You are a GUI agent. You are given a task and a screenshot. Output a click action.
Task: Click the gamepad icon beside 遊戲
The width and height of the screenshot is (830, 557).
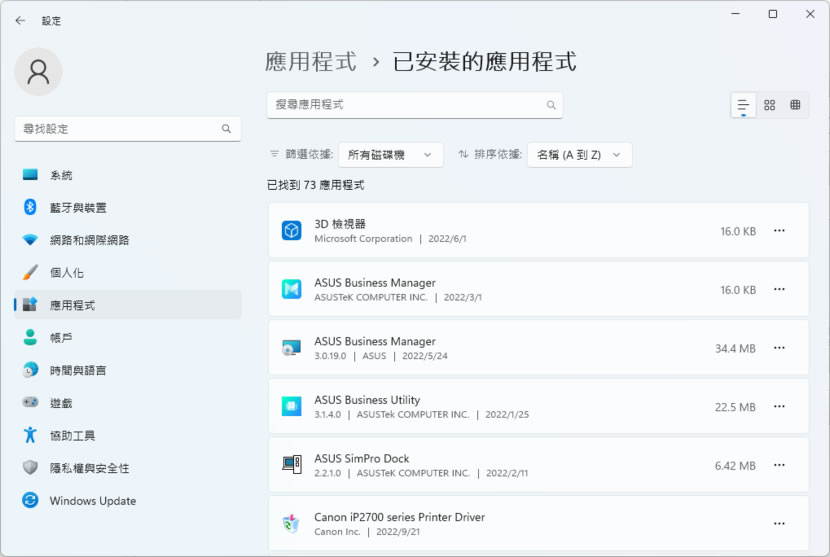click(x=30, y=402)
